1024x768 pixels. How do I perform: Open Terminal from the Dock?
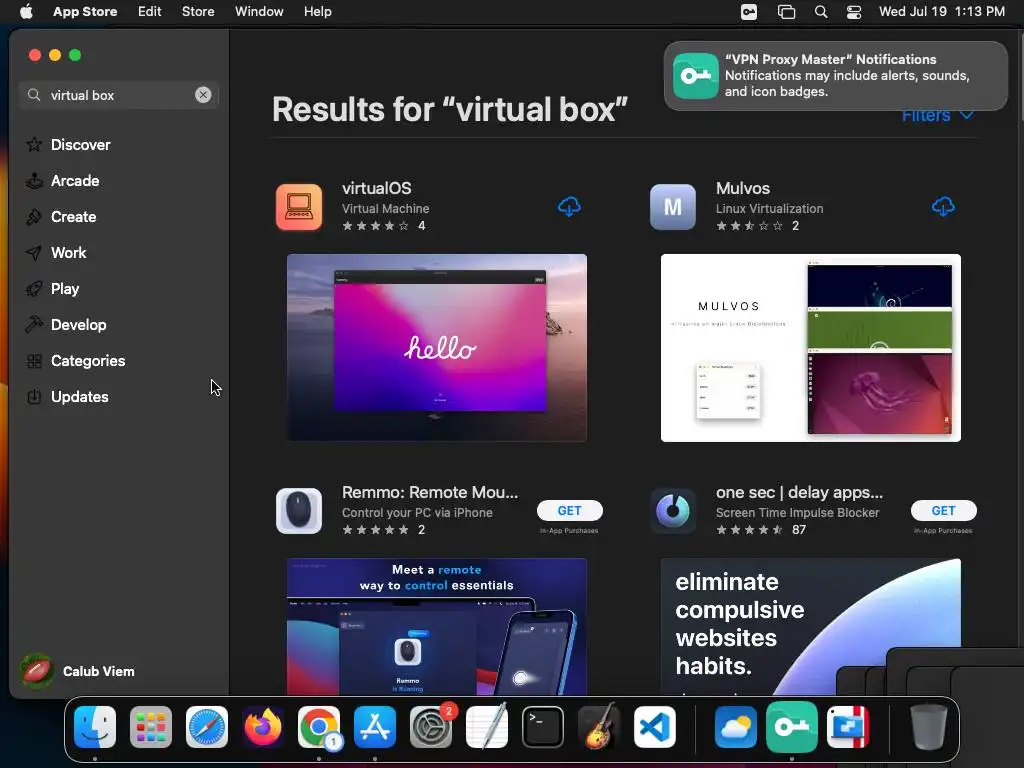pyautogui.click(x=543, y=727)
